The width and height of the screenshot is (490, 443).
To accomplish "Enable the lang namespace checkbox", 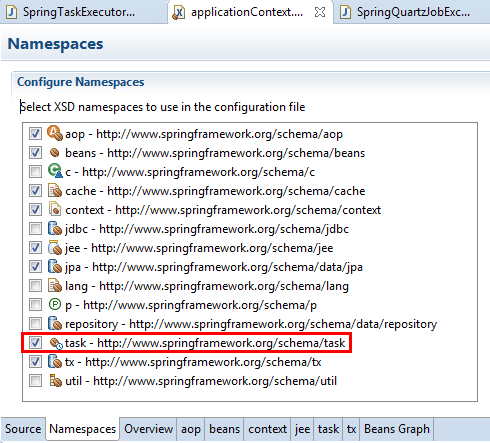I will pyautogui.click(x=35, y=286).
